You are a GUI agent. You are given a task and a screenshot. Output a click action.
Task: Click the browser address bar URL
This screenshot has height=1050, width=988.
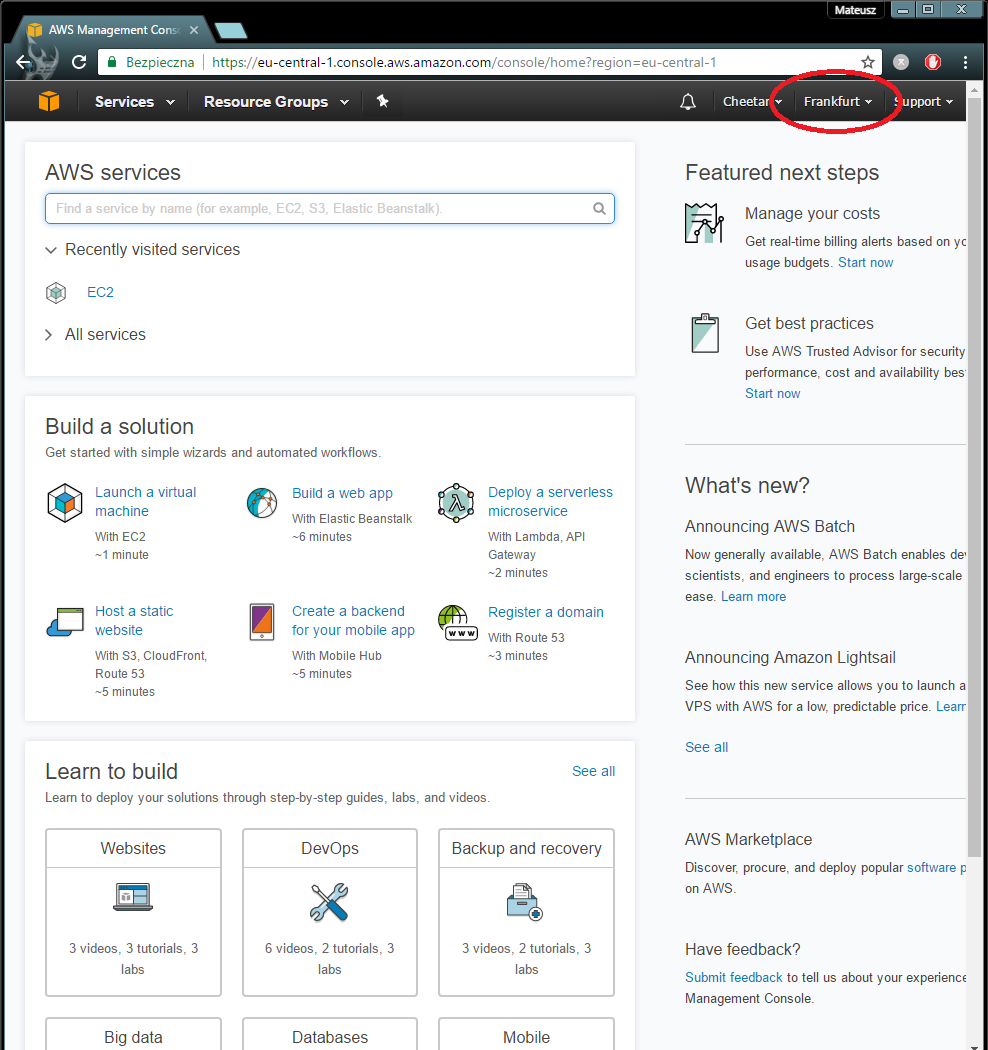(x=464, y=62)
